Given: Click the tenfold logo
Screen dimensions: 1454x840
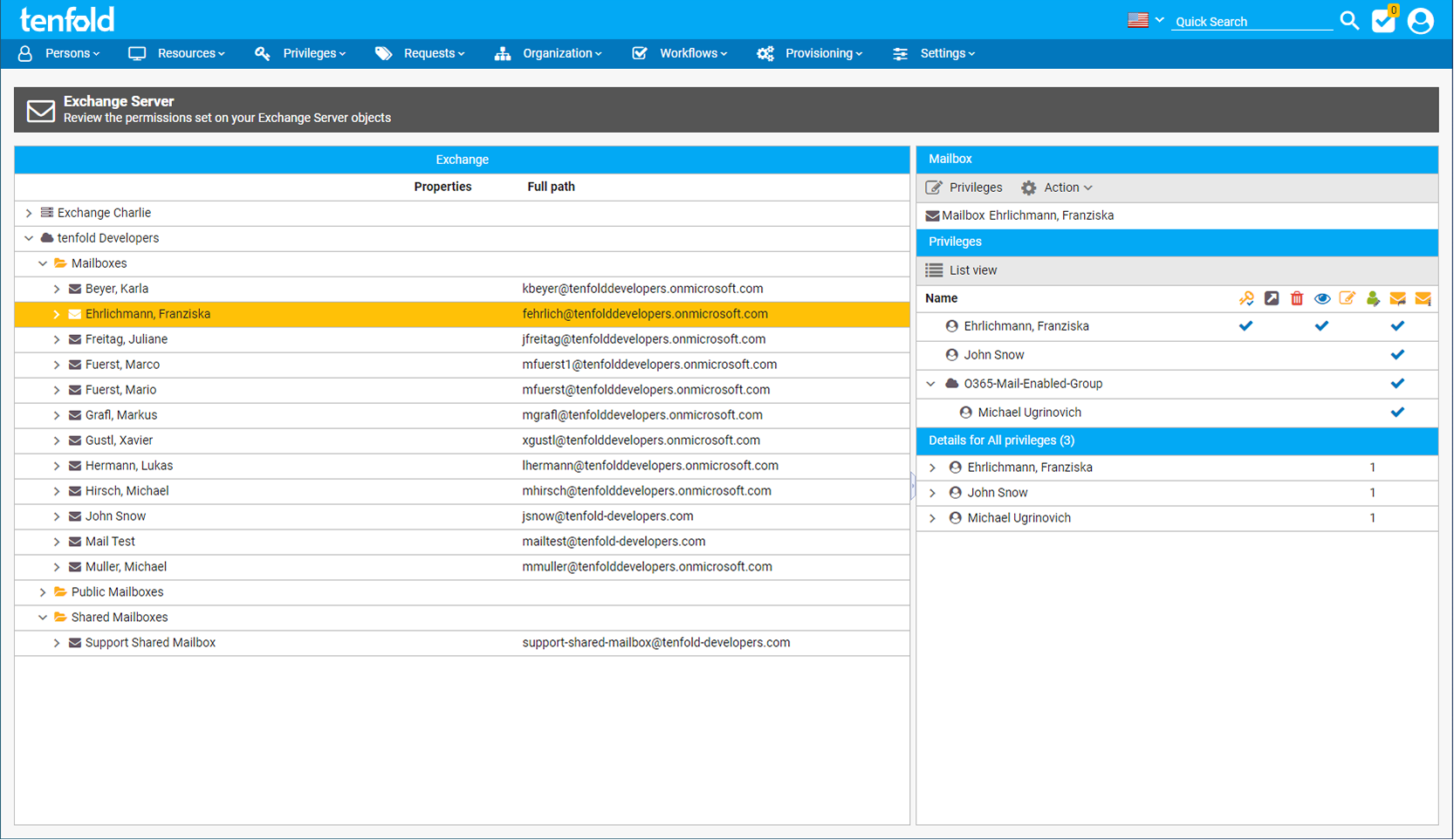Looking at the screenshot, I should click(67, 19).
